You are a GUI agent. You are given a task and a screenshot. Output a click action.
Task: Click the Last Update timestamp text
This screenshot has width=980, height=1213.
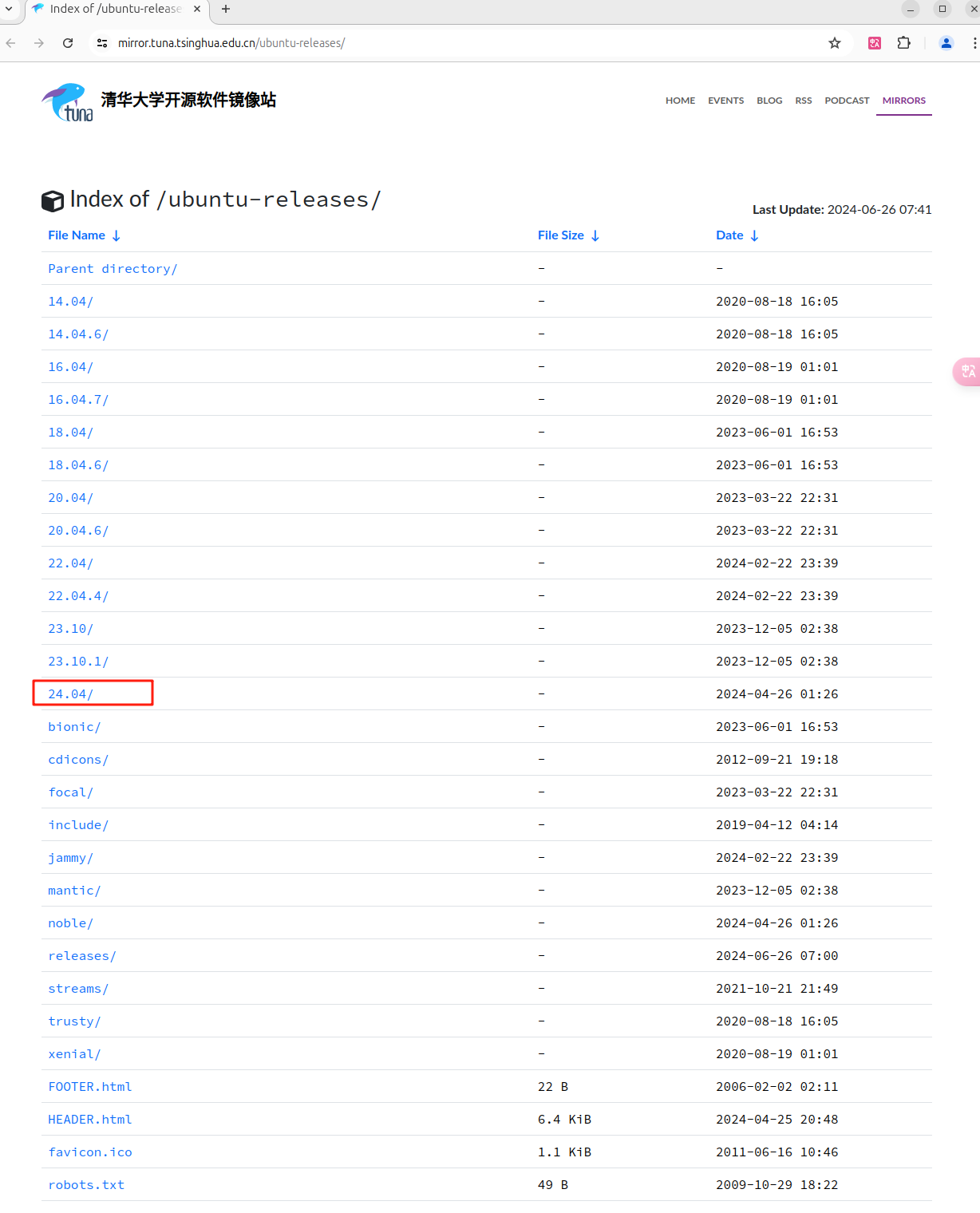[842, 210]
